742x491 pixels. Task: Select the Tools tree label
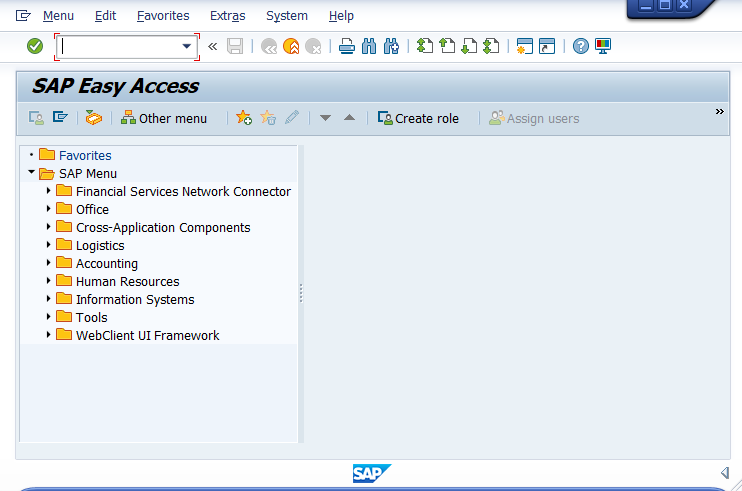[92, 317]
